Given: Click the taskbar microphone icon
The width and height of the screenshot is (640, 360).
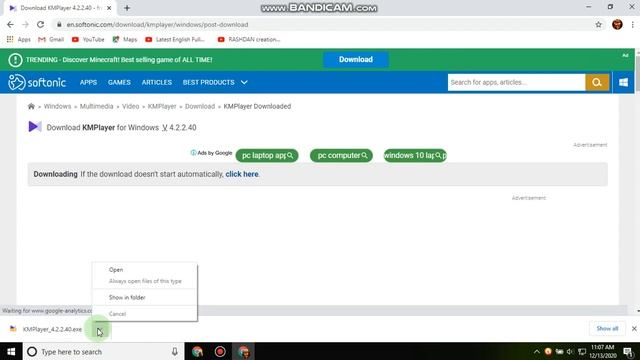Looking at the screenshot, I should coord(175,351).
